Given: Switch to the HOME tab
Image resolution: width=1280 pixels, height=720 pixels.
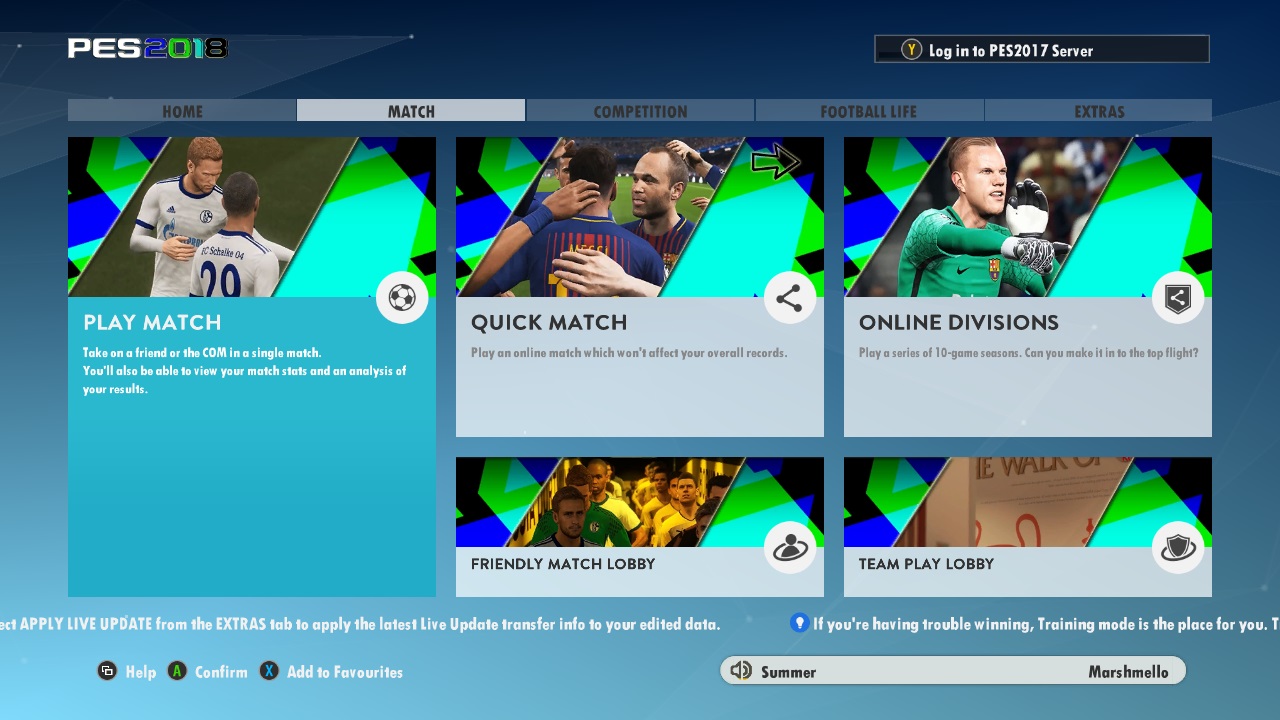Looking at the screenshot, I should [x=182, y=111].
